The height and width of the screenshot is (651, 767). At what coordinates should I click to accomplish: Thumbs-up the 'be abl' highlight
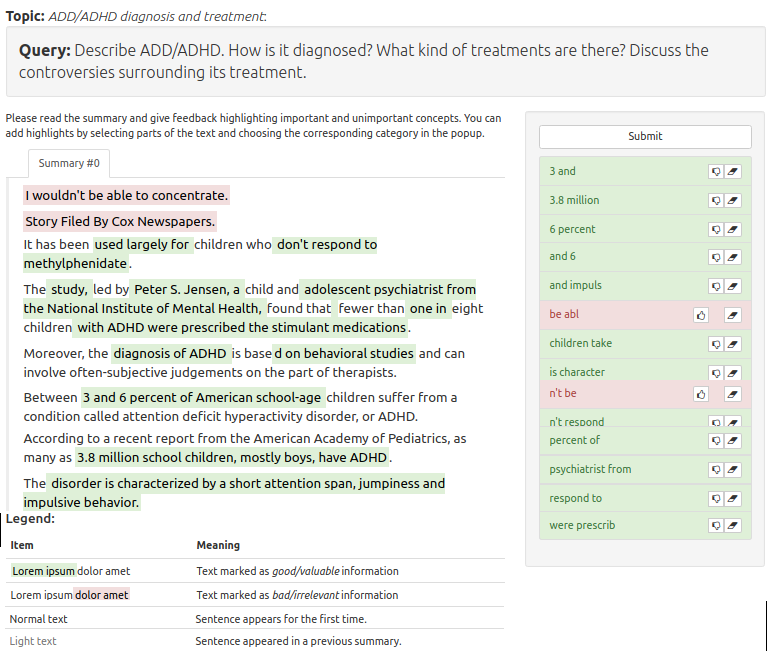(701, 315)
